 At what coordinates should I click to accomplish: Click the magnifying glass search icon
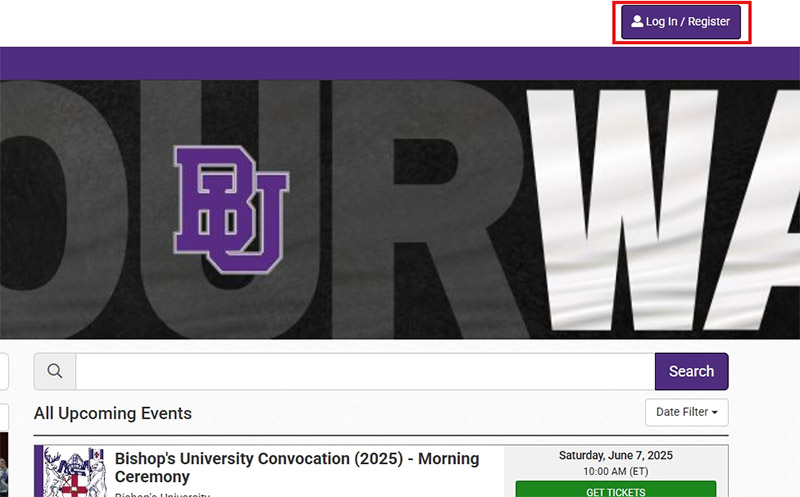(55, 371)
